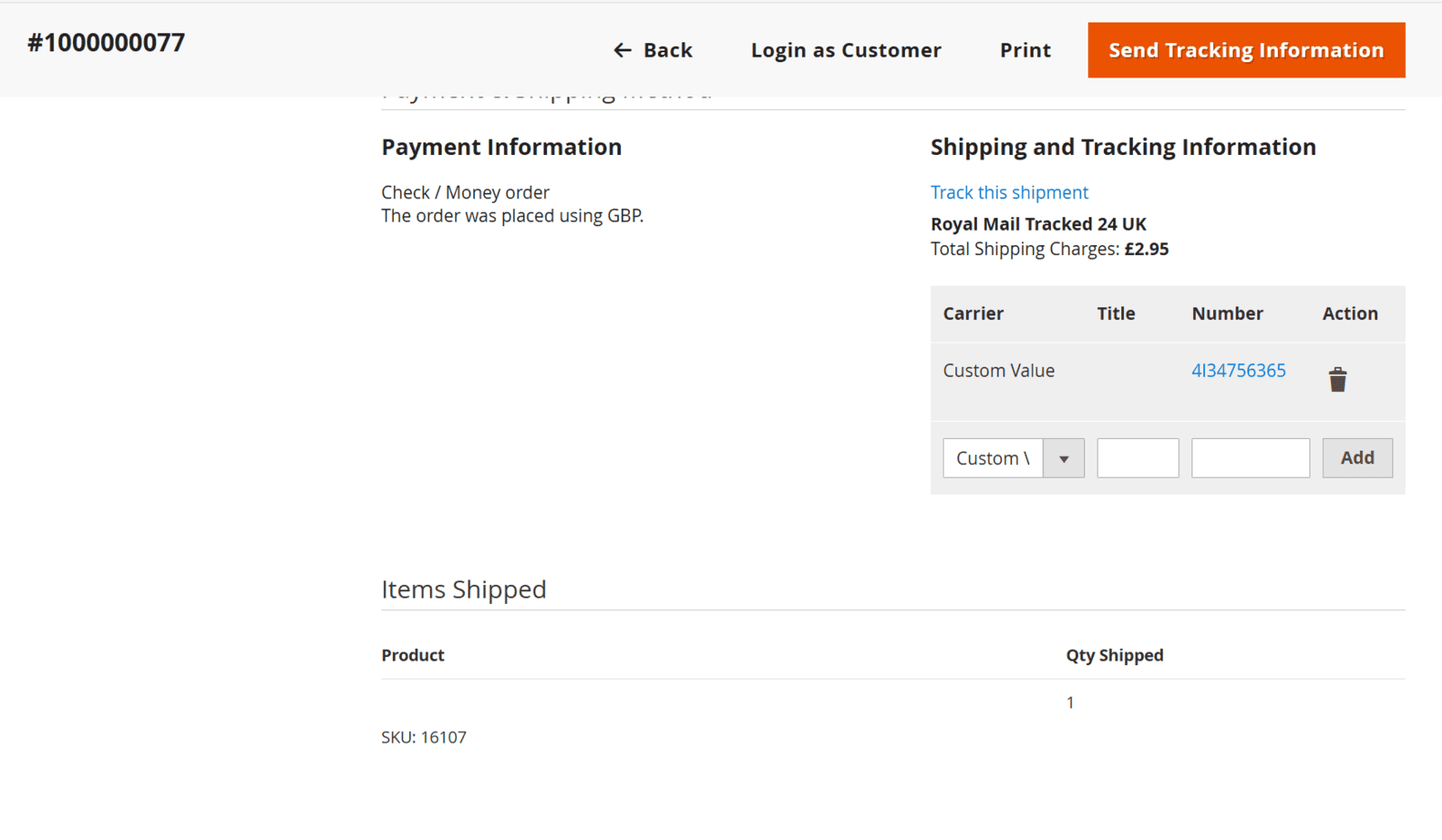The width and height of the screenshot is (1442, 840).
Task: Open tracking number 4134756365 link
Action: pos(1238,370)
